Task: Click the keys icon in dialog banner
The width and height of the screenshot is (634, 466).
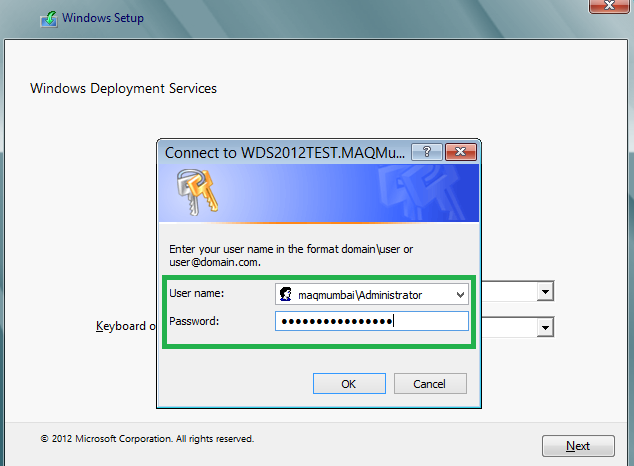Action: pos(197,192)
